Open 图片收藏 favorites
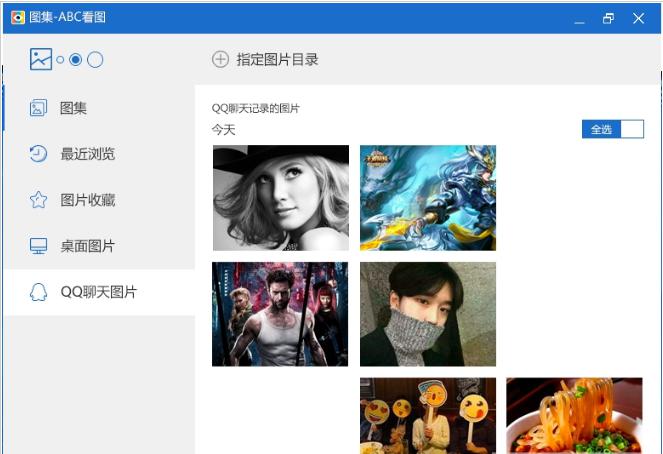Viewport: 663px width, 454px height. tap(99, 200)
